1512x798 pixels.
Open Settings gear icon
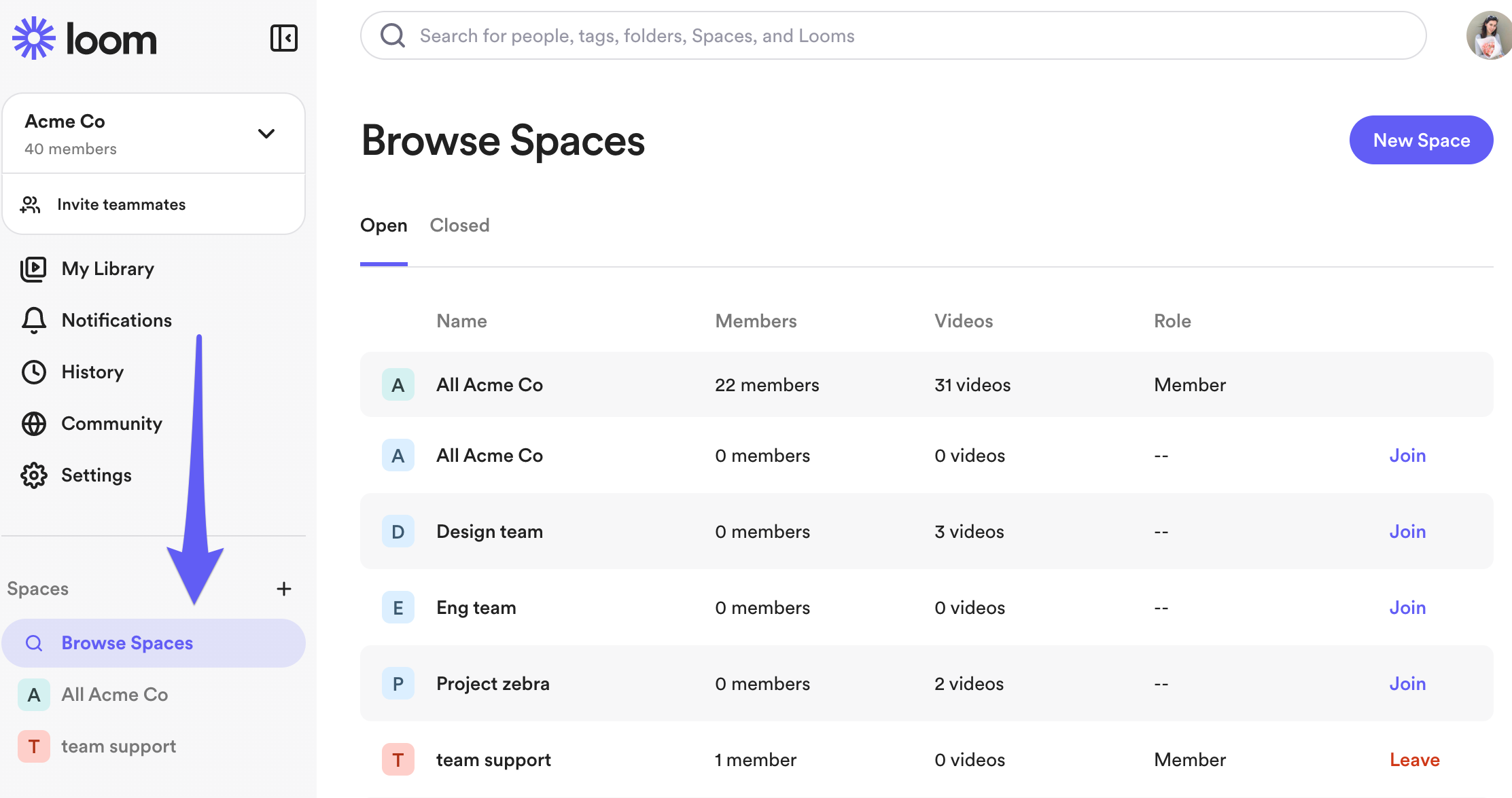(x=33, y=475)
